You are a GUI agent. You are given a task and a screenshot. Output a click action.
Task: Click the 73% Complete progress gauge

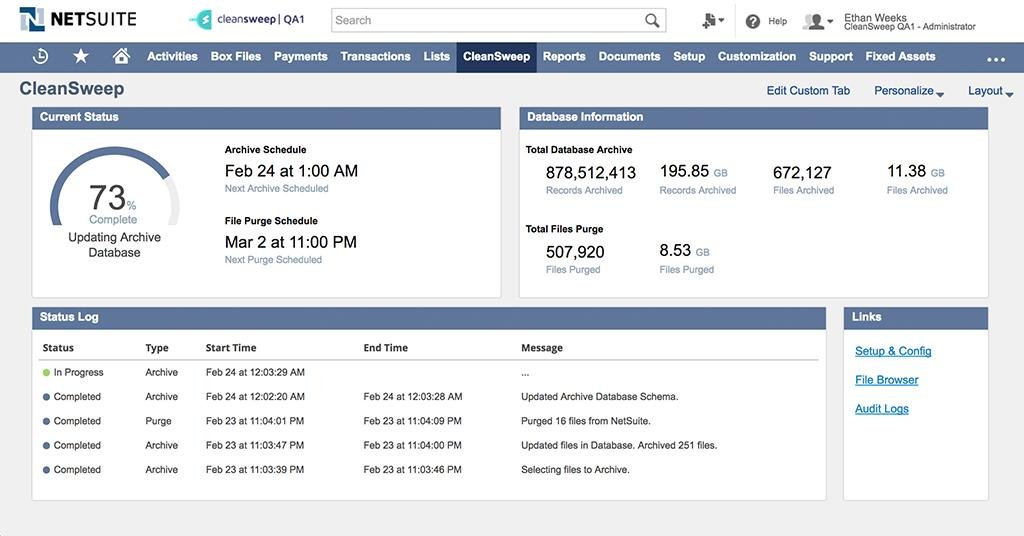click(114, 187)
